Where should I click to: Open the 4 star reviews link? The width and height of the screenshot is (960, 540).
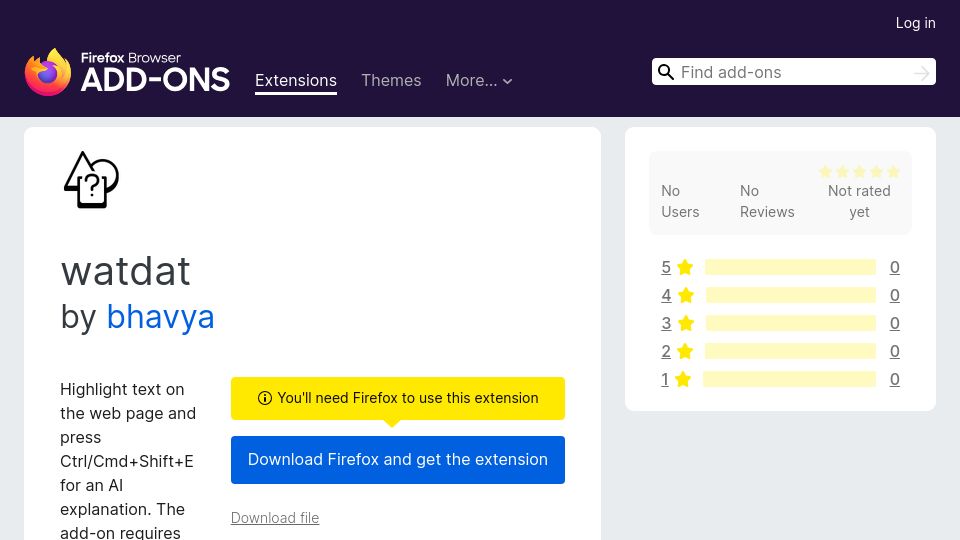[666, 296]
